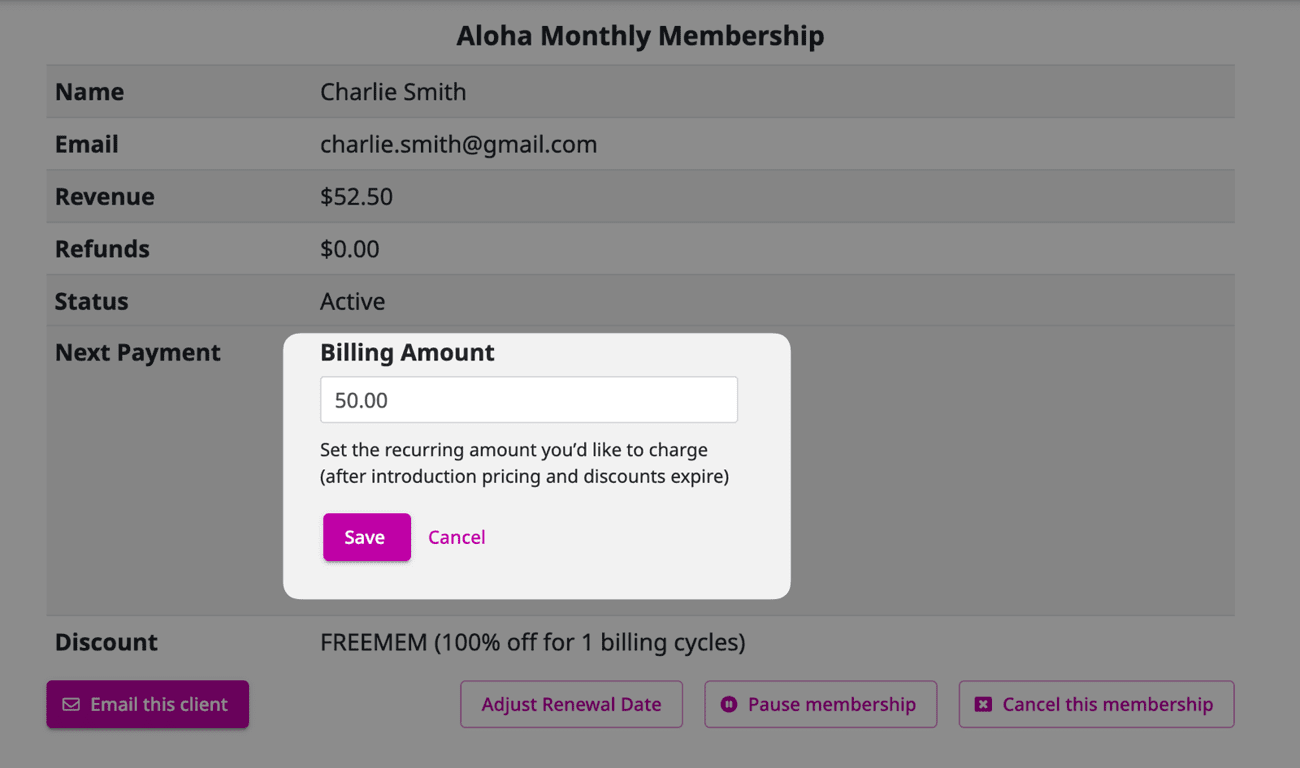Open Adjust Renewal Date
The width and height of the screenshot is (1300, 768).
[571, 704]
